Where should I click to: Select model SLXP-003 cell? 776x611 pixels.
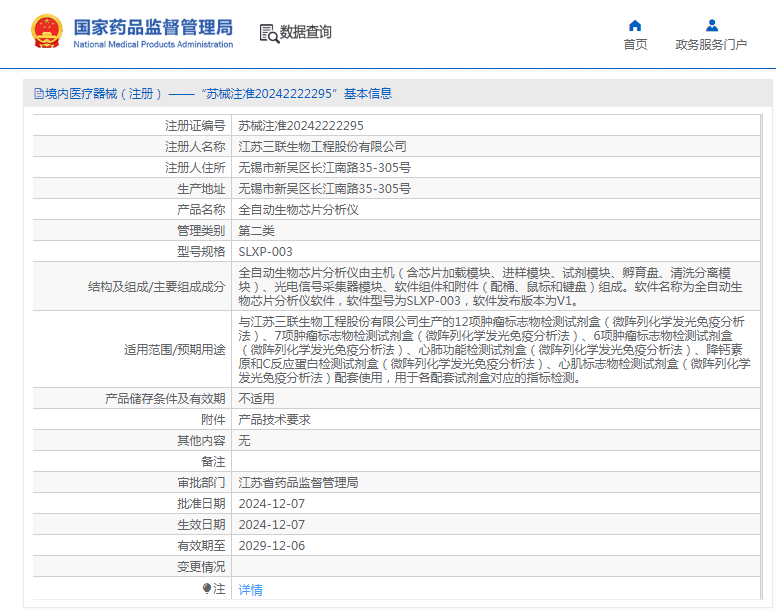click(265, 252)
